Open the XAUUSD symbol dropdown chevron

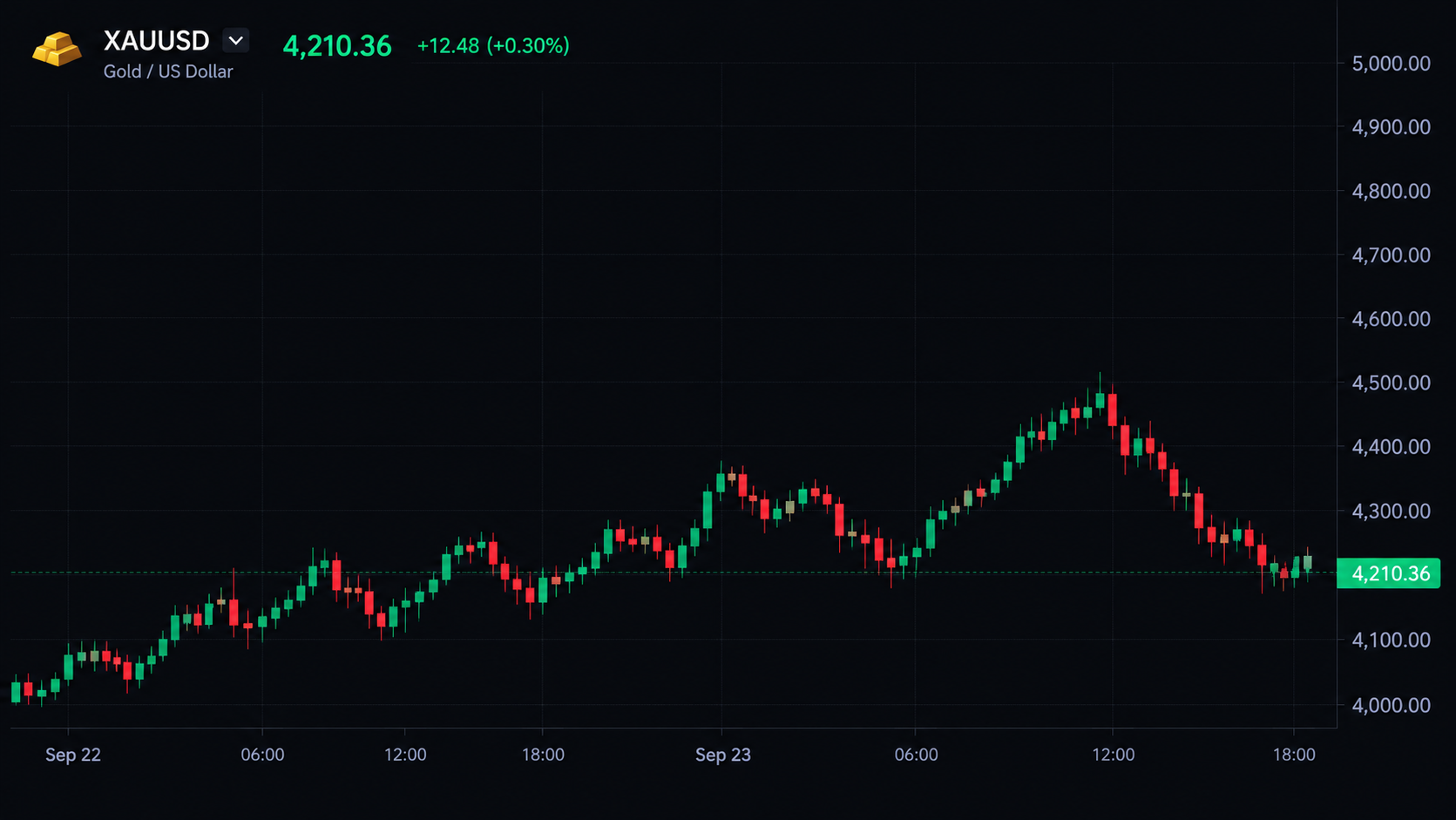coord(235,40)
